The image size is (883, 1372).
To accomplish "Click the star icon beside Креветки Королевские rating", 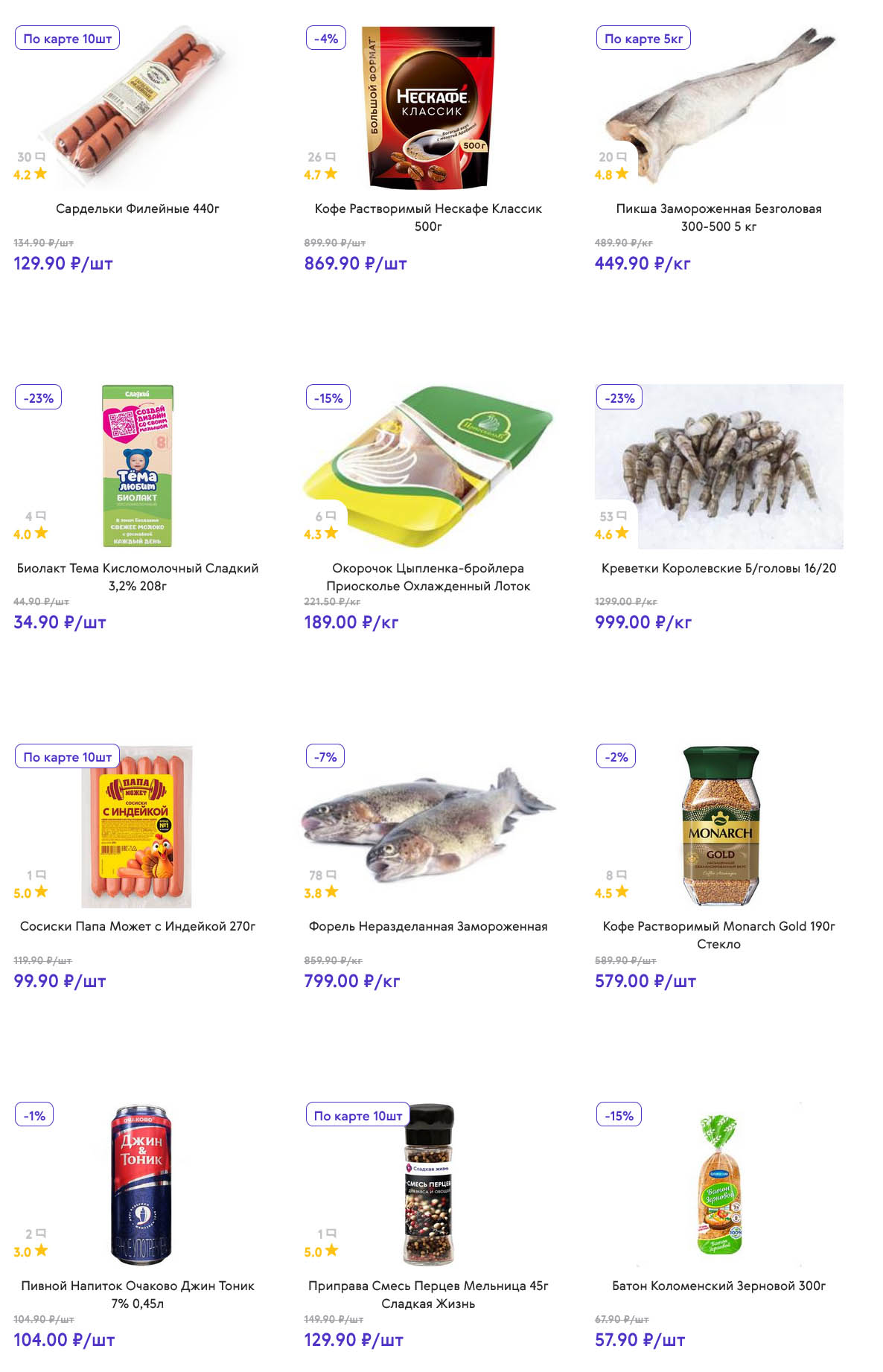I will pos(622,533).
